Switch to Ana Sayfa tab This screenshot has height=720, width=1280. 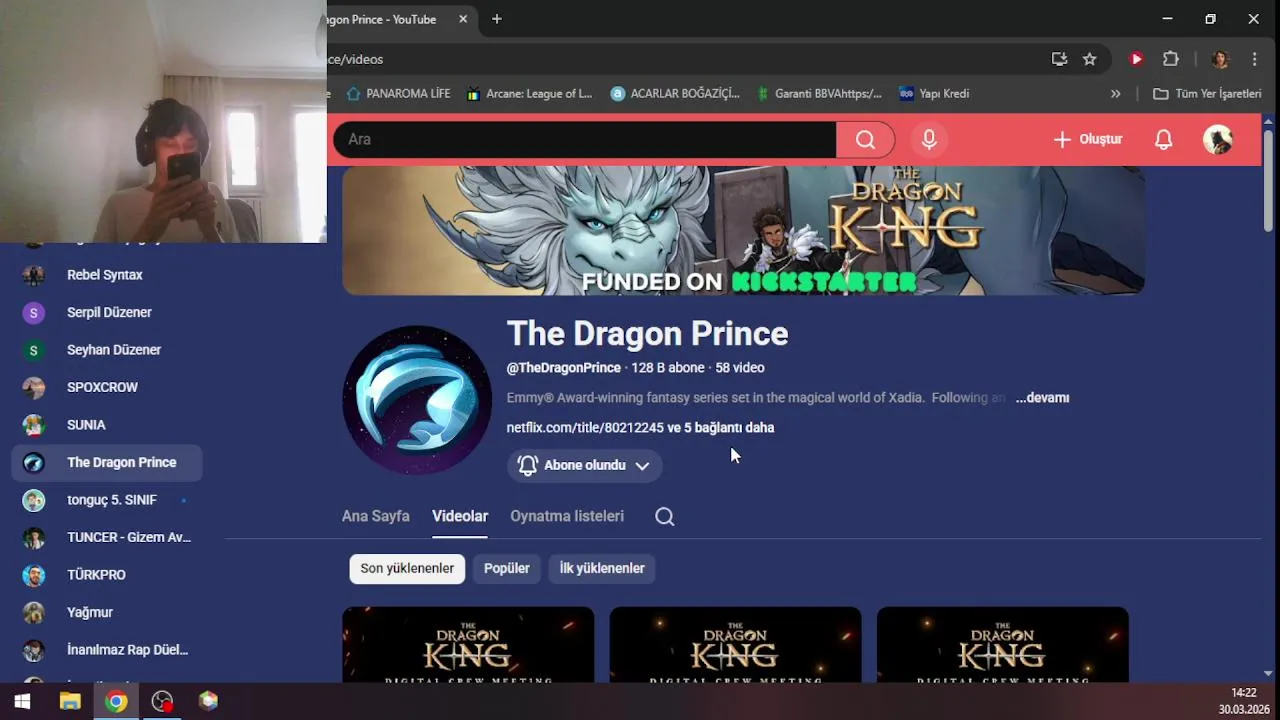376,516
